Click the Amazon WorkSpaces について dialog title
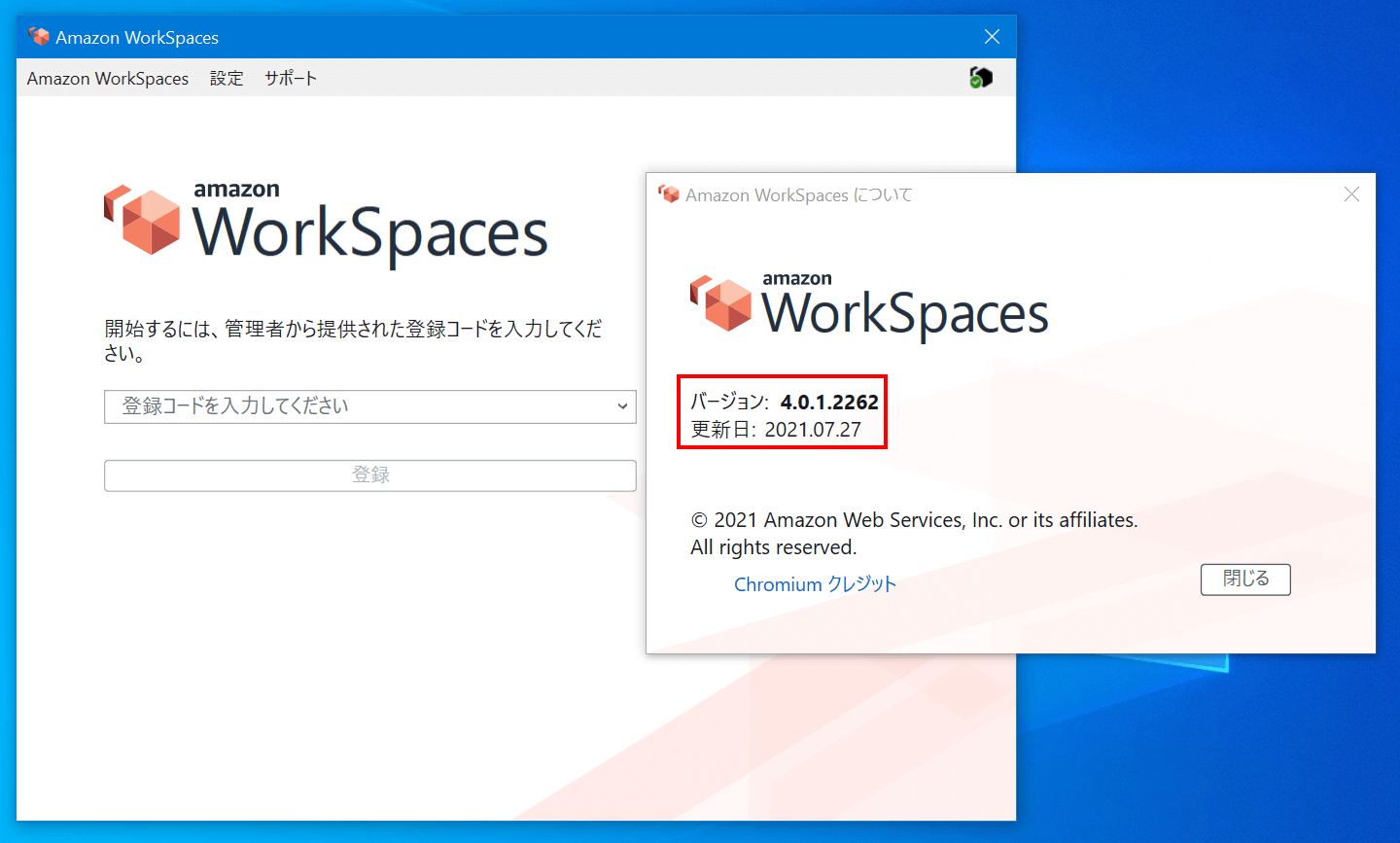The width and height of the screenshot is (1400, 843). point(799,193)
